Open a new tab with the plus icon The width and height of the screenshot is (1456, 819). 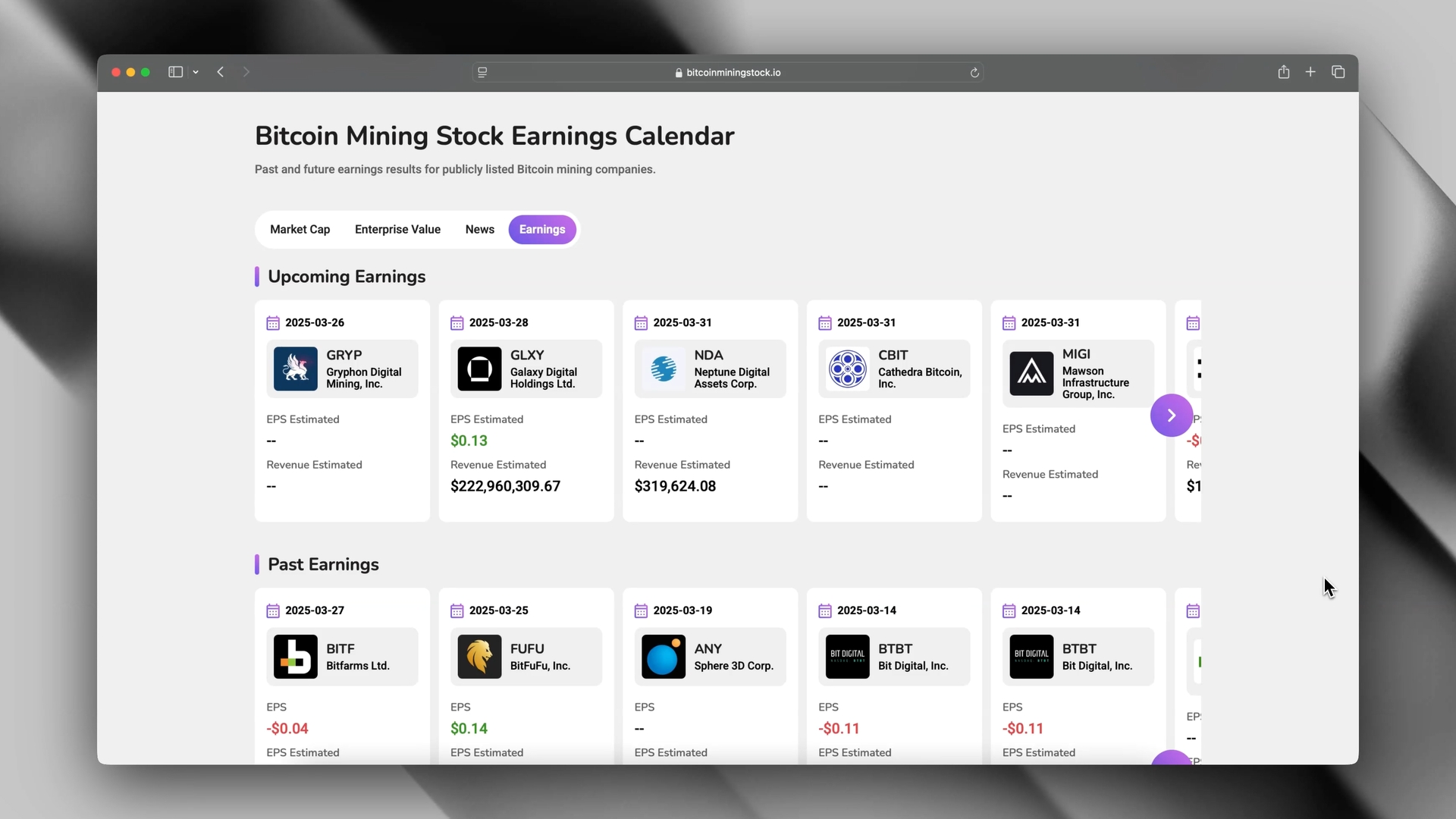coord(1310,72)
